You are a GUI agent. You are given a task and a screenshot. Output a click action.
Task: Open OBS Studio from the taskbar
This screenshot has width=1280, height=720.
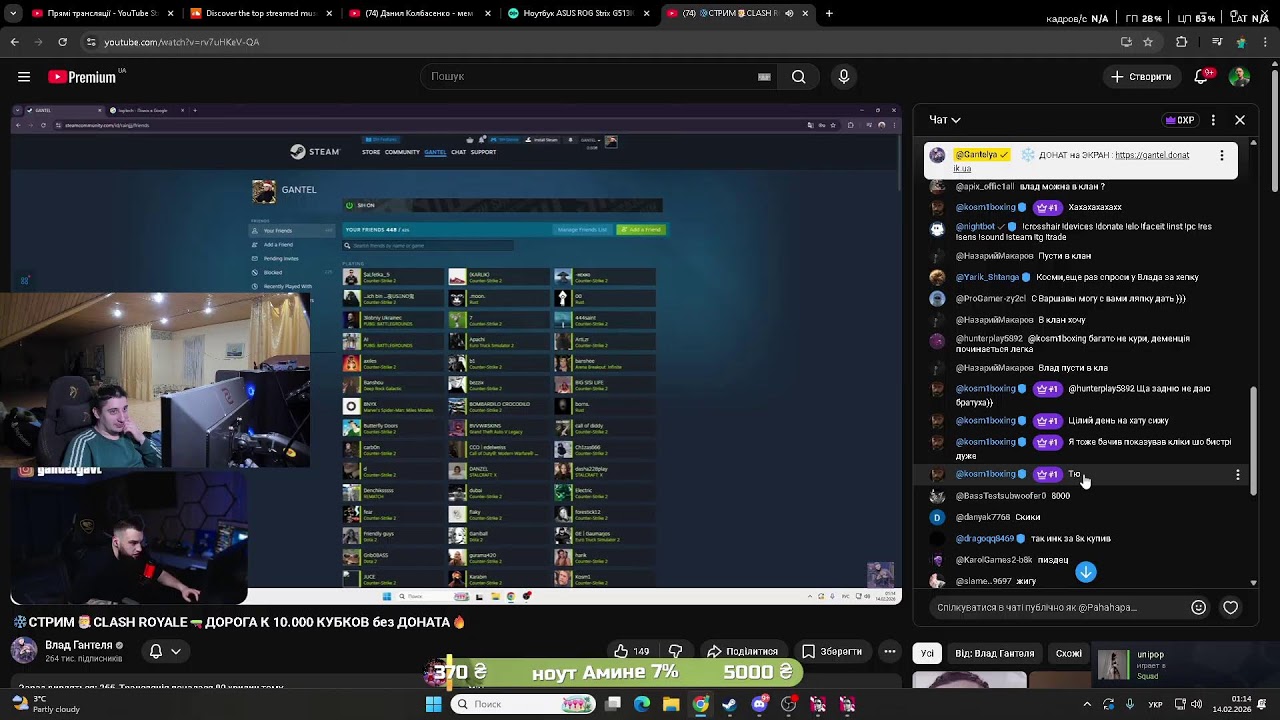point(789,704)
